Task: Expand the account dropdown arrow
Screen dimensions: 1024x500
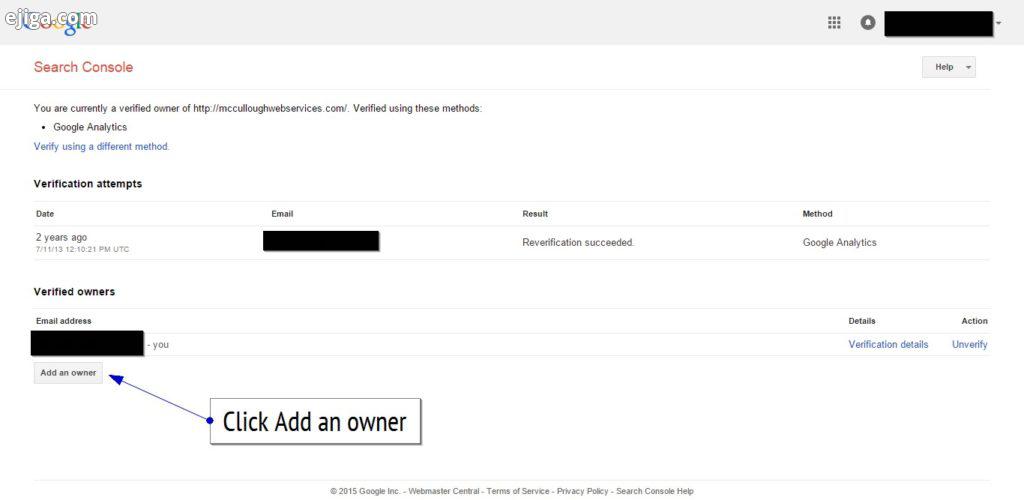Action: click(x=999, y=23)
